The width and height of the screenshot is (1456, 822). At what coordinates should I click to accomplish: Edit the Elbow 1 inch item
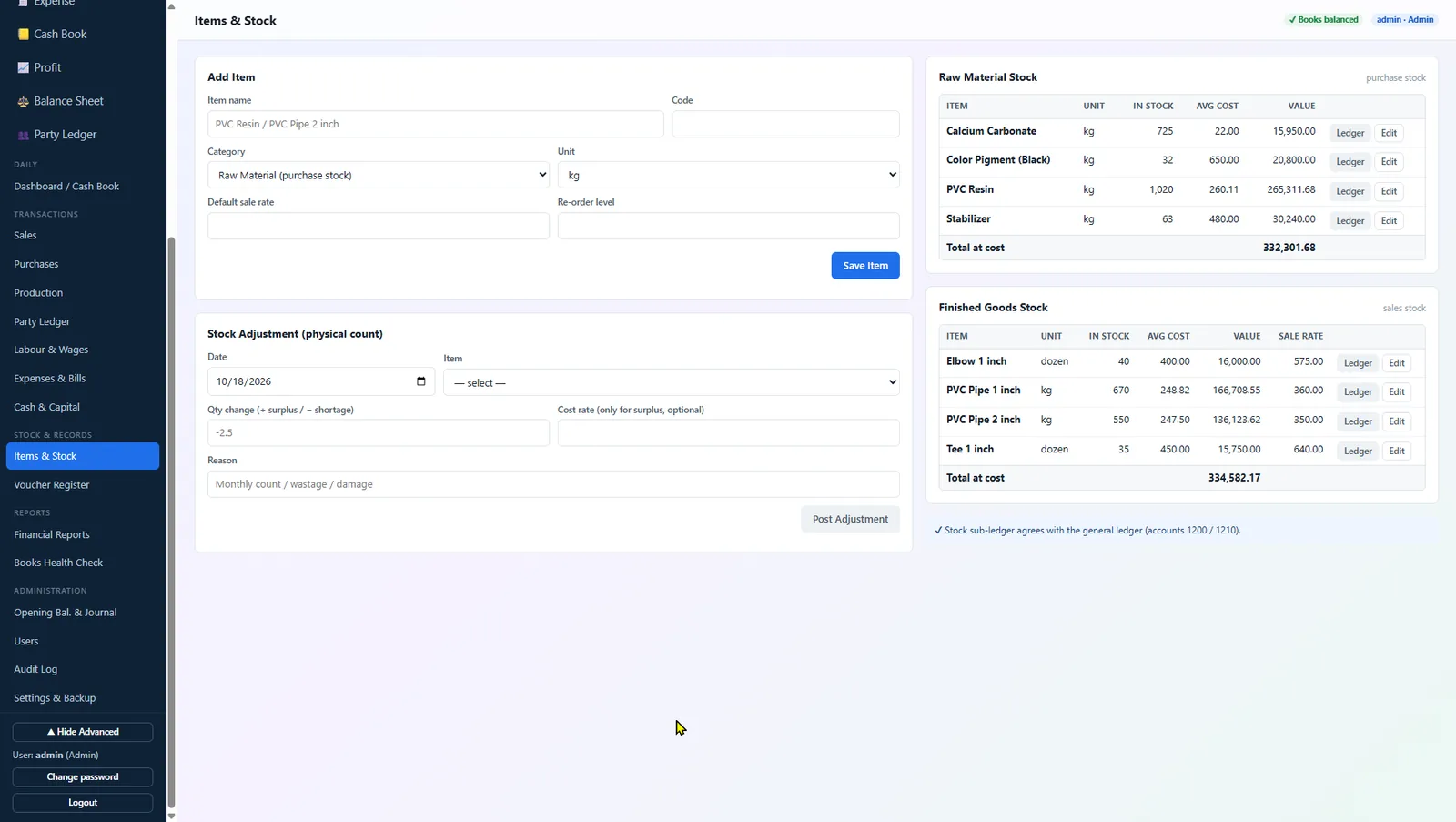click(1397, 363)
